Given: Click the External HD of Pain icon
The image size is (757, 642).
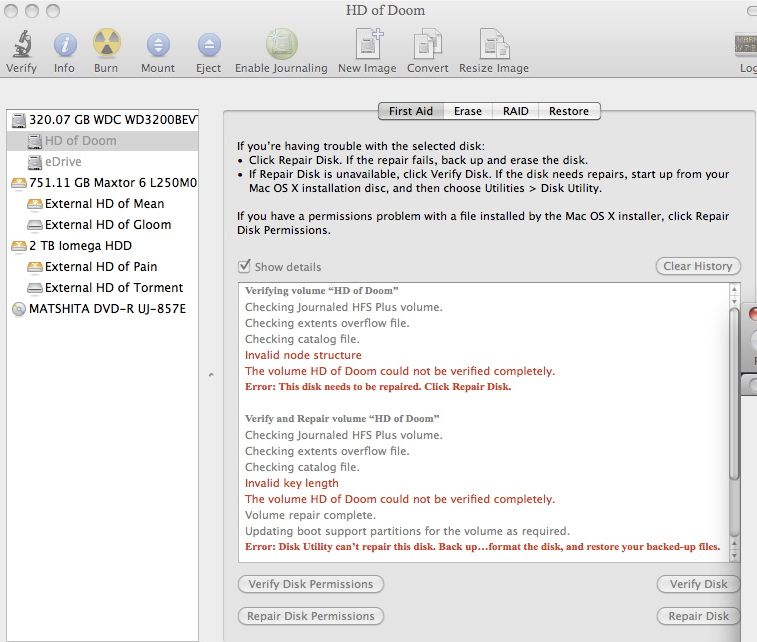Looking at the screenshot, I should (34, 266).
